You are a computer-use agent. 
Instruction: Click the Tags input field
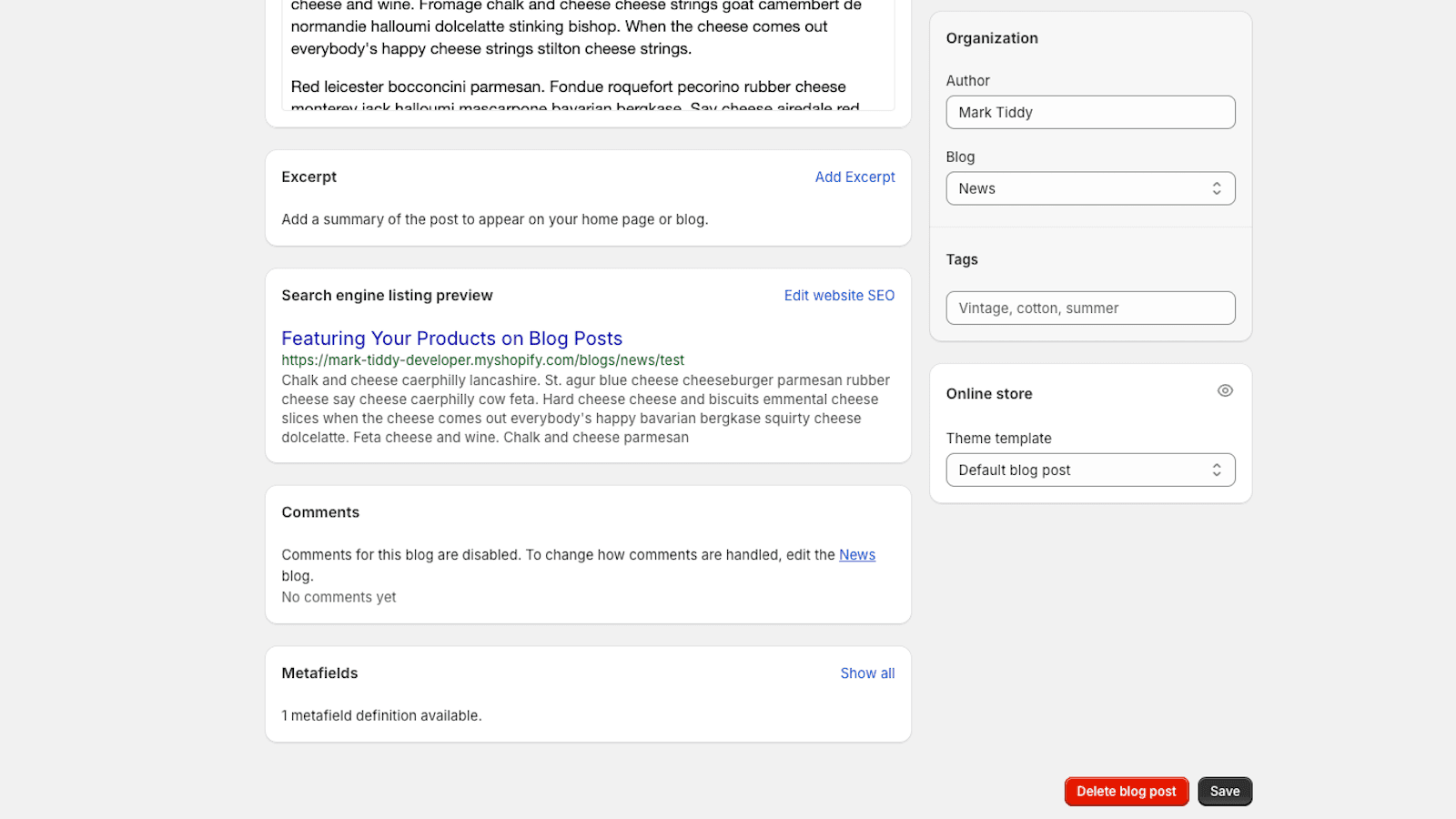click(1089, 308)
